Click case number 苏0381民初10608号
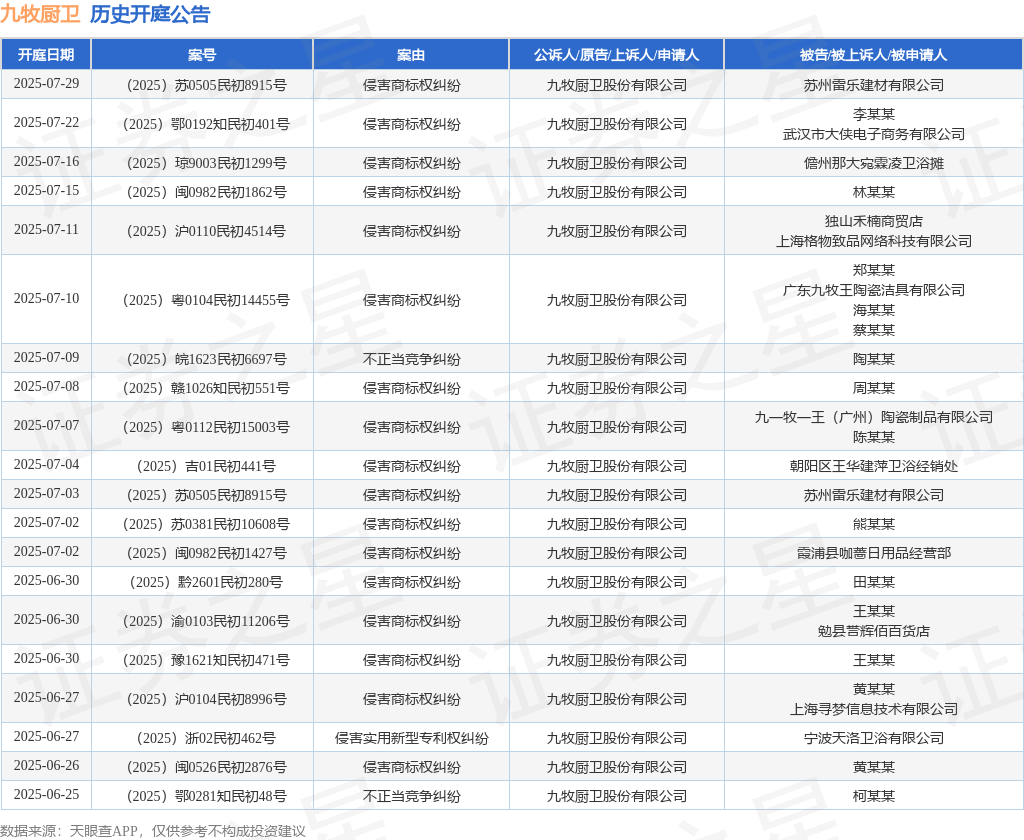 pyautogui.click(x=206, y=525)
